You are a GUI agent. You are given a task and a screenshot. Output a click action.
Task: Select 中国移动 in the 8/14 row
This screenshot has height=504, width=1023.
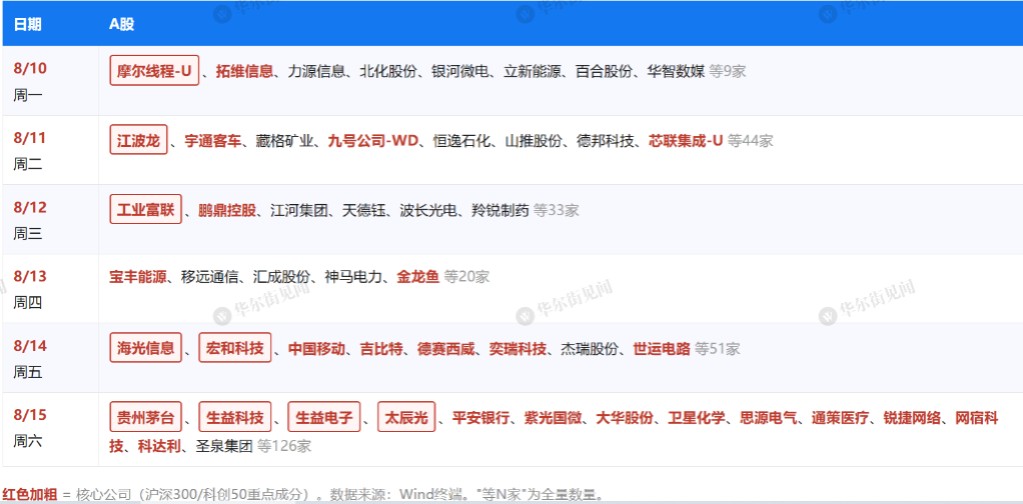[x=316, y=349]
